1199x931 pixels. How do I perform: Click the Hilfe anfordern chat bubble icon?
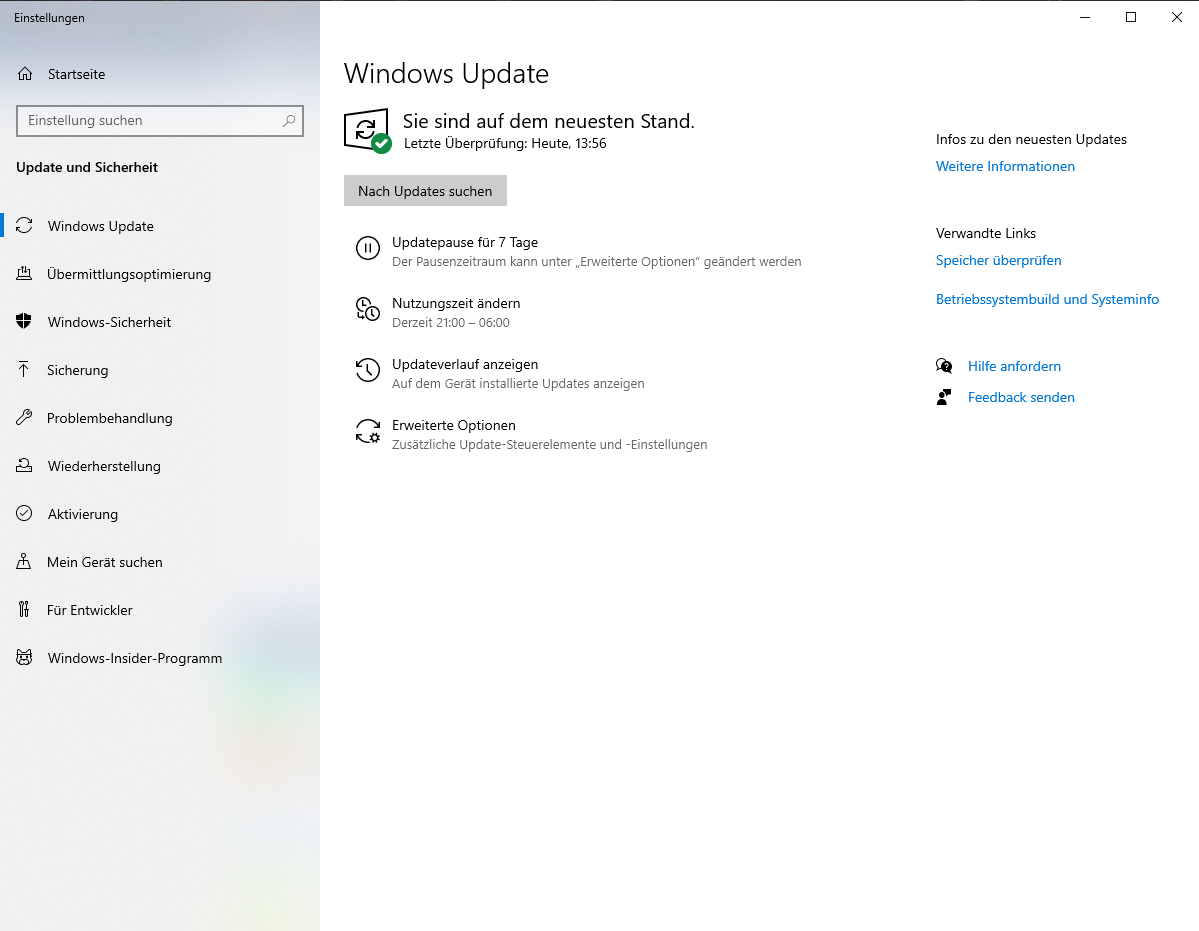pos(944,366)
